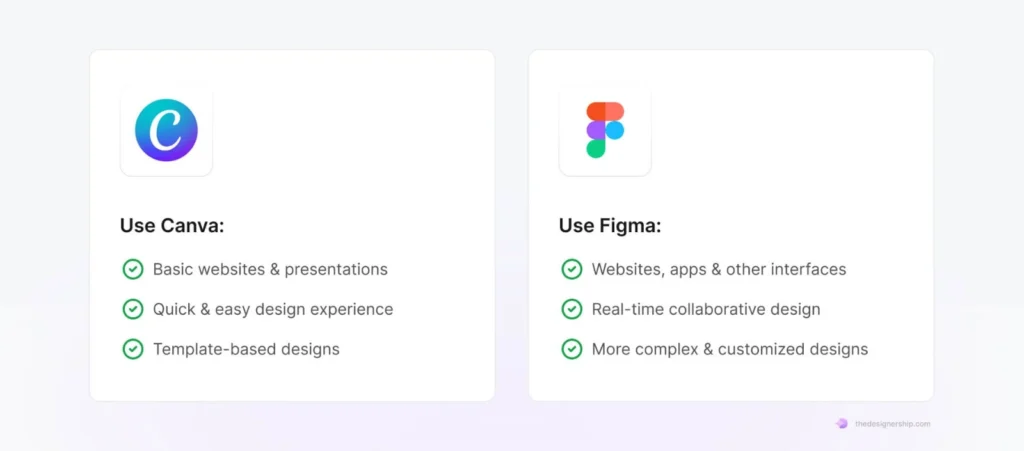
Task: Select the Real-time collaborative design text
Action: [x=706, y=309]
